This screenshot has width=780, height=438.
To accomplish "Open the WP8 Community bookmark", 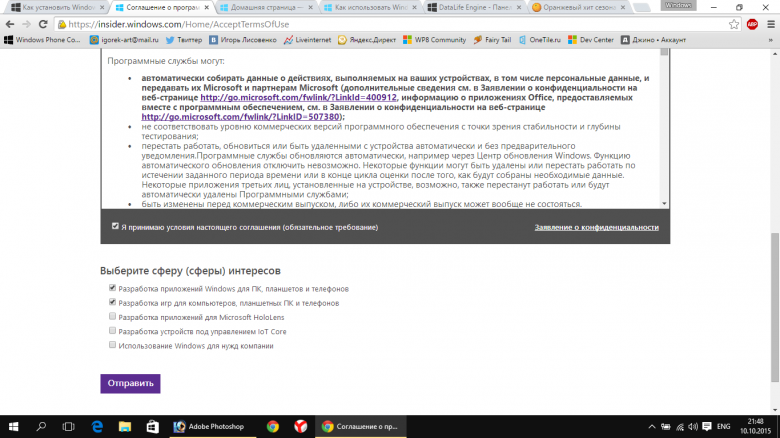I will [x=434, y=40].
